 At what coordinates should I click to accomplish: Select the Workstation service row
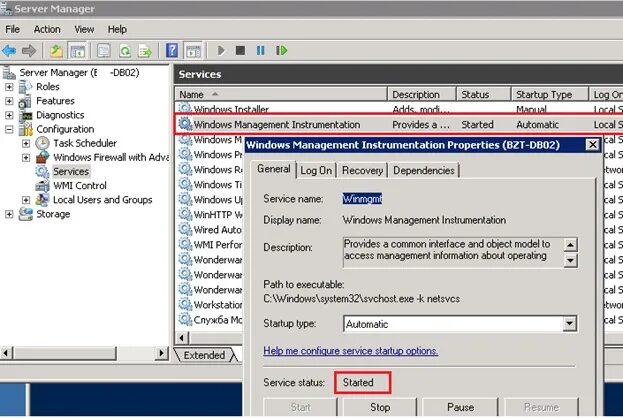coord(210,305)
